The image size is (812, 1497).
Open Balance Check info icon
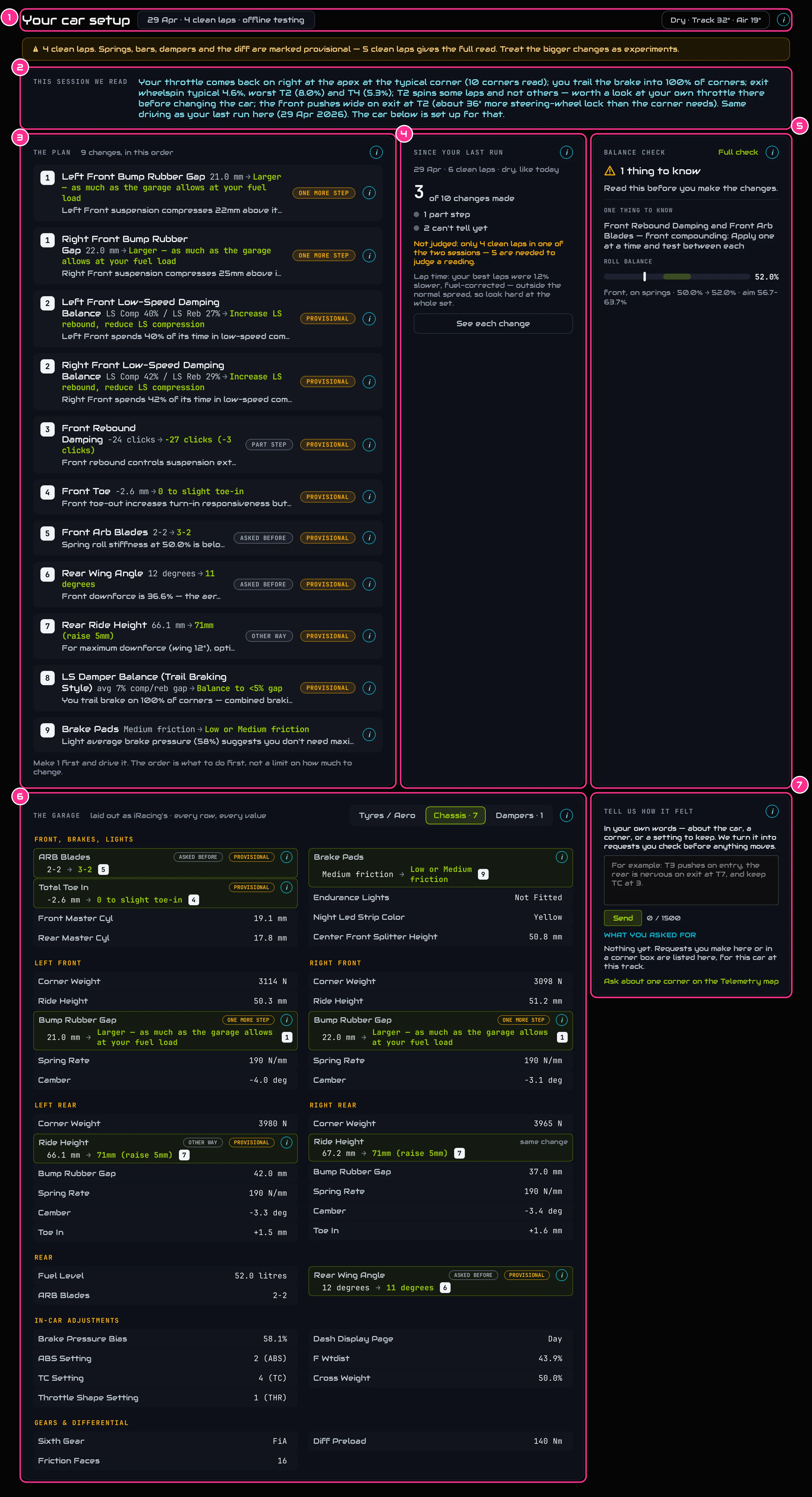click(x=772, y=152)
